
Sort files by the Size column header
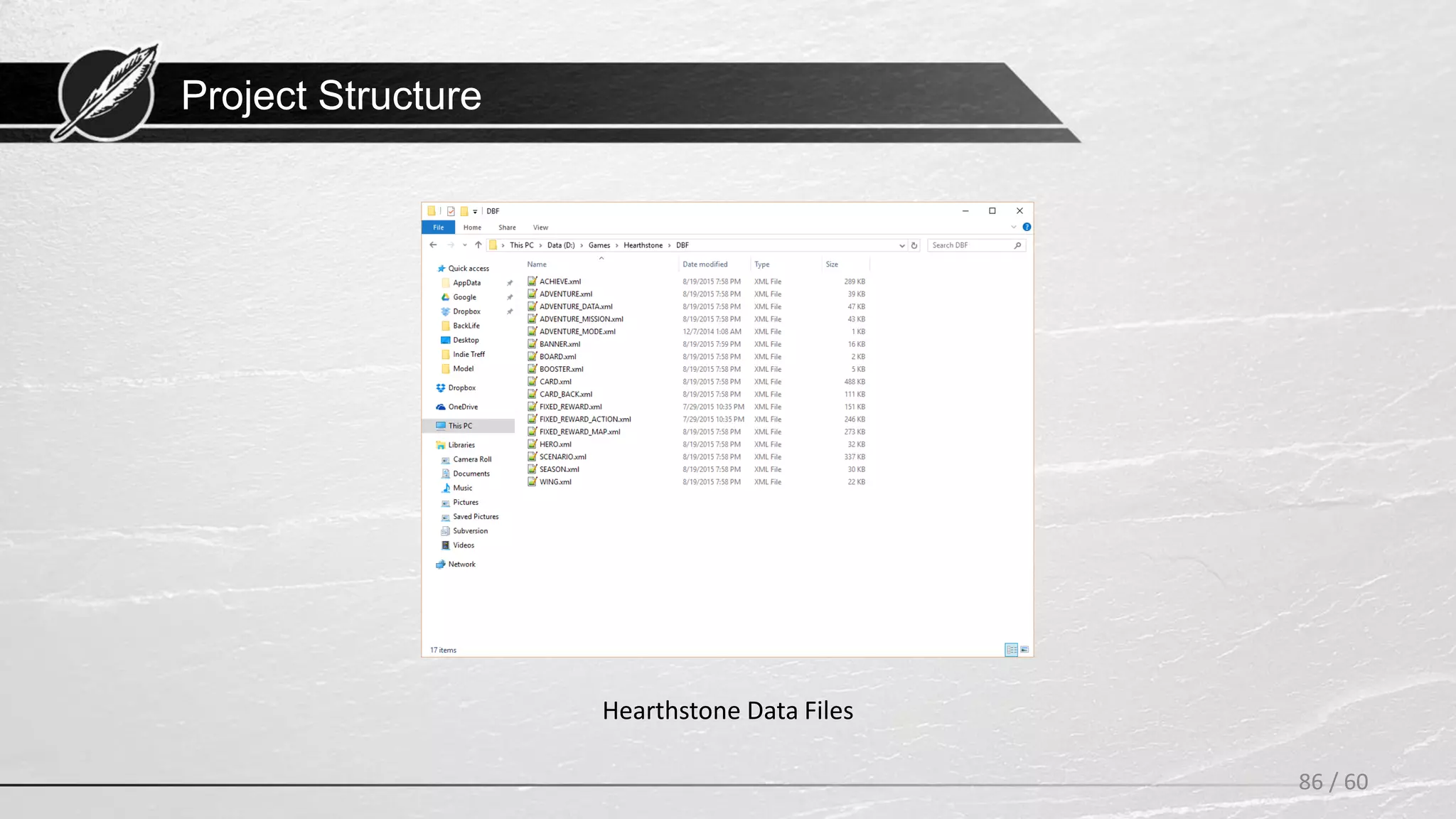(832, 264)
